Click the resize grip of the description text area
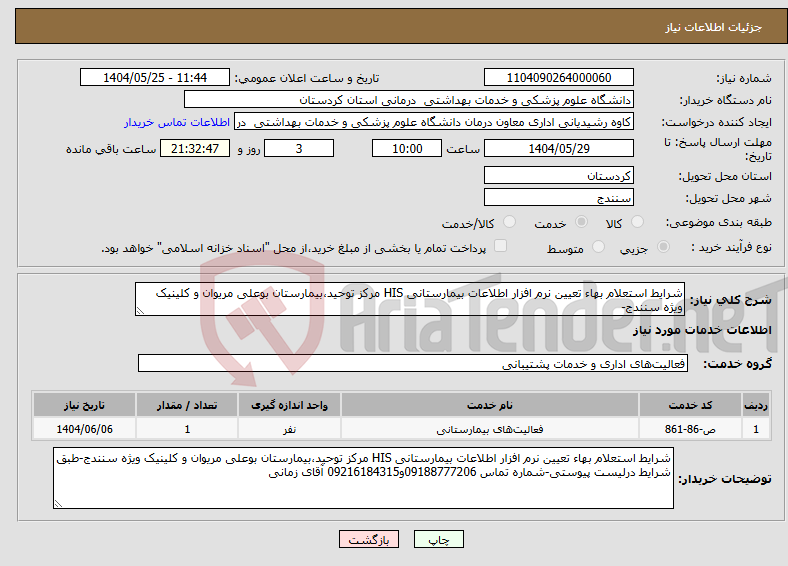The width and height of the screenshot is (788, 566). [x=140, y=311]
